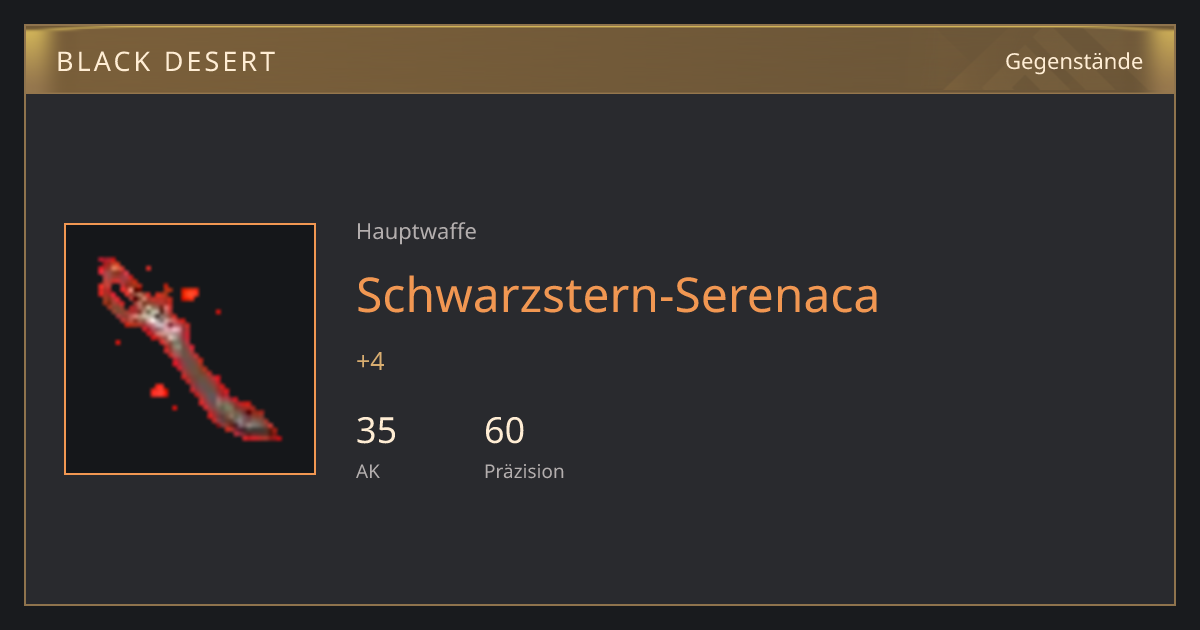The height and width of the screenshot is (630, 1200).
Task: Select the AK value 35
Action: tap(376, 431)
